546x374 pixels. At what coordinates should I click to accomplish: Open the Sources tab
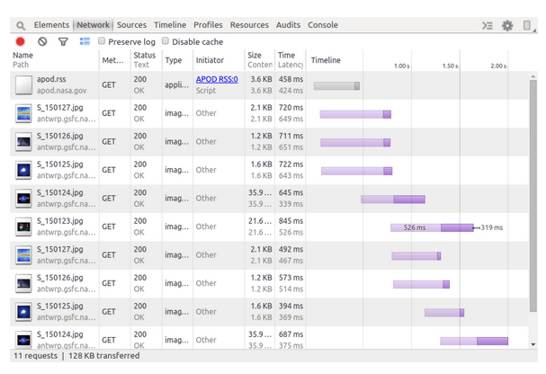pos(132,25)
